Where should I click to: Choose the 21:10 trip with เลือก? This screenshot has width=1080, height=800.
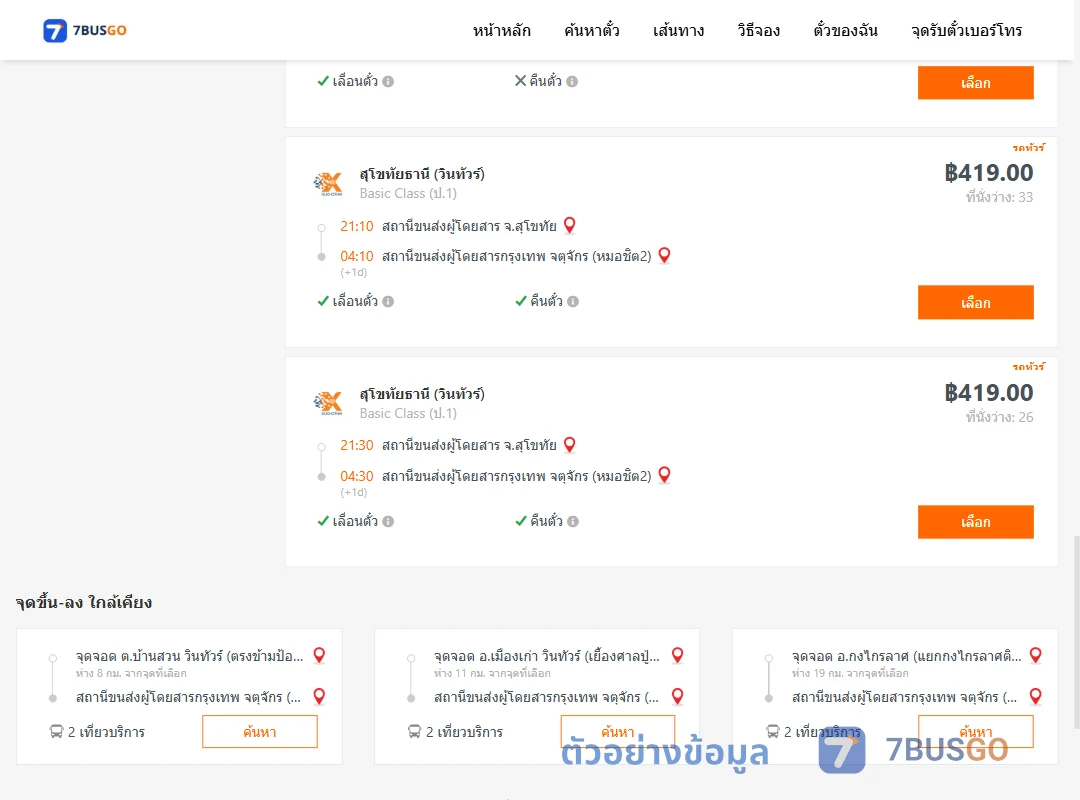[x=975, y=302]
